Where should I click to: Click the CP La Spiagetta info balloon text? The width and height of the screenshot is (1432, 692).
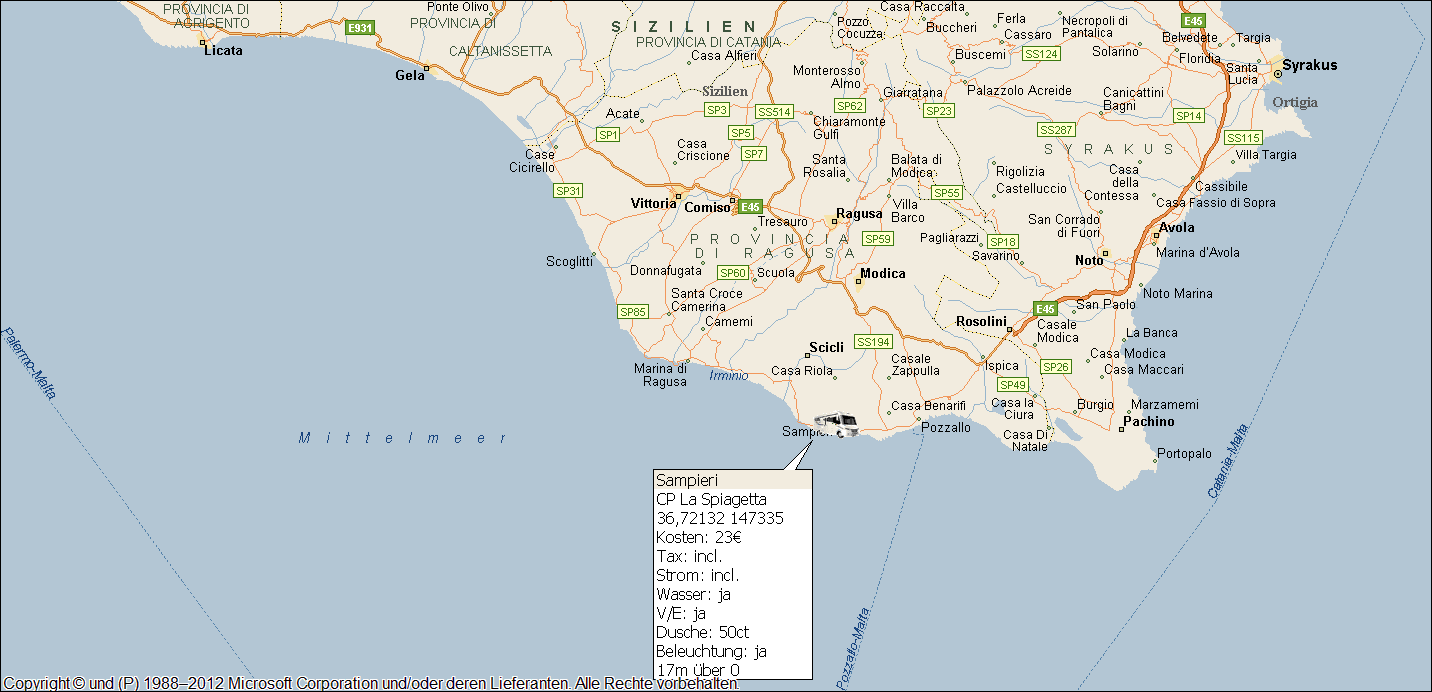pyautogui.click(x=711, y=499)
